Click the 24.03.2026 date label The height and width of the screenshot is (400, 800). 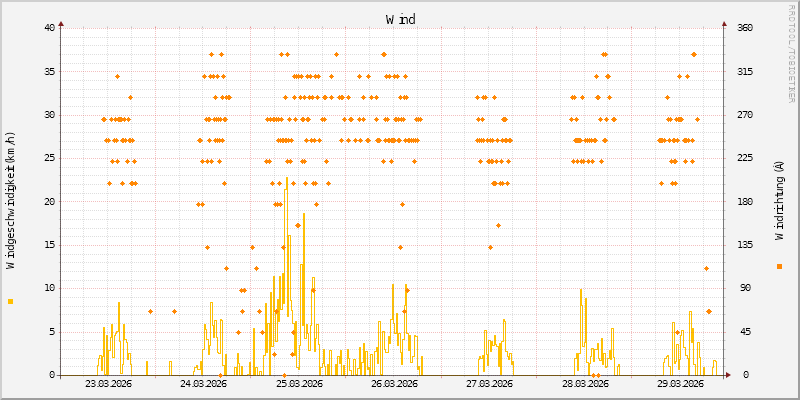[x=203, y=383]
